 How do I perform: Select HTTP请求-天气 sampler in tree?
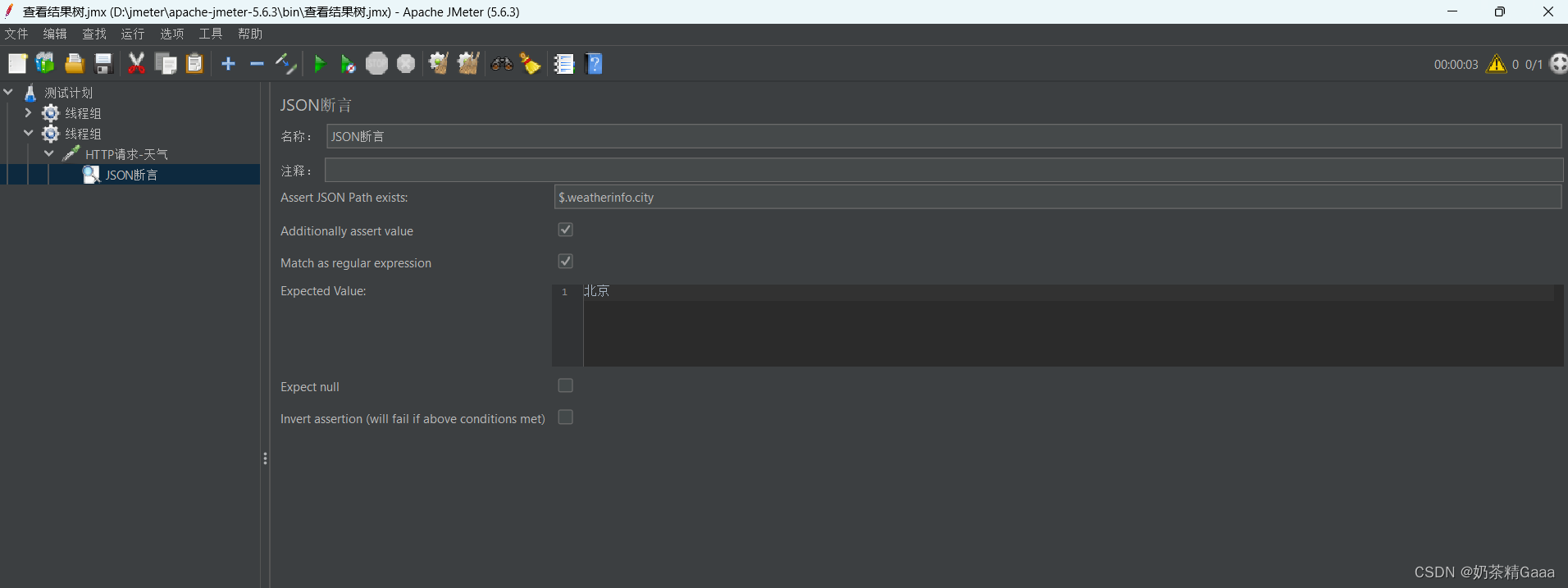[x=126, y=154]
